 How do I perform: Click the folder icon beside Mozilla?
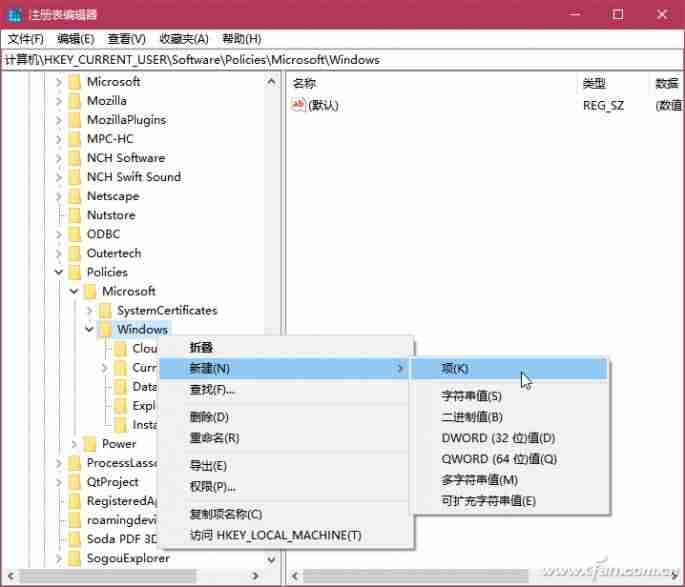75,101
